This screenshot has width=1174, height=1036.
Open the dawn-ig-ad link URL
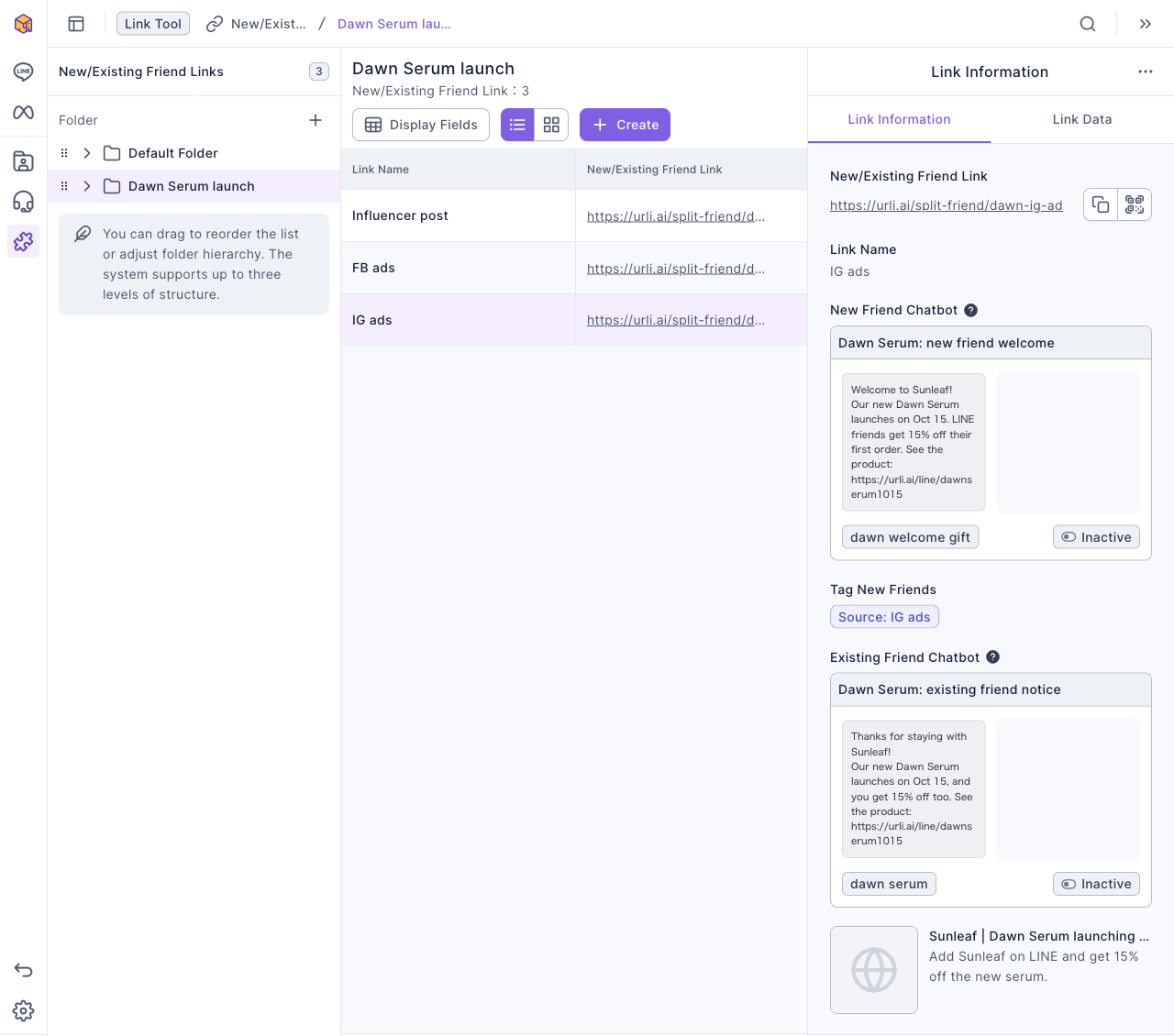pyautogui.click(x=947, y=205)
